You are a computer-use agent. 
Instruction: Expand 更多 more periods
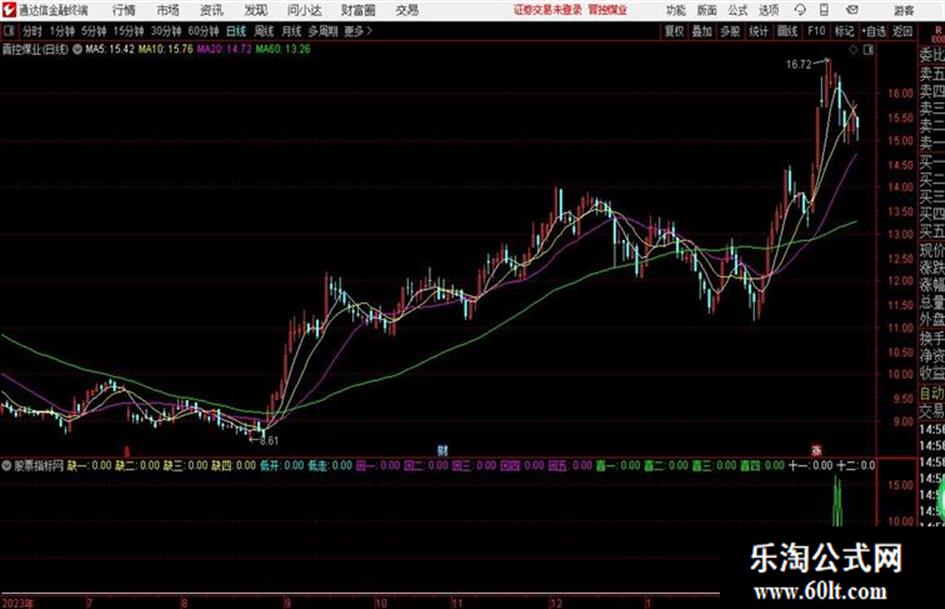[358, 31]
